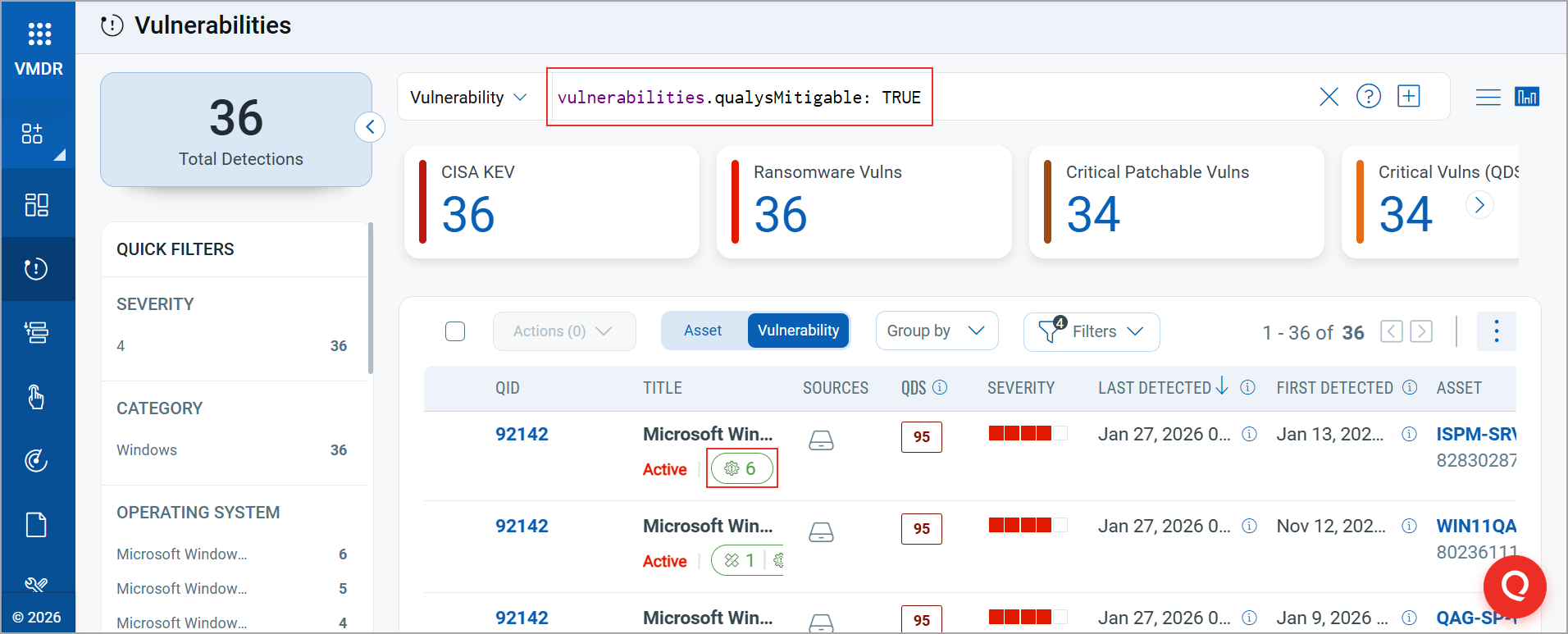Click the QDS column info icon
This screenshot has height=634, width=1568.
point(941,387)
